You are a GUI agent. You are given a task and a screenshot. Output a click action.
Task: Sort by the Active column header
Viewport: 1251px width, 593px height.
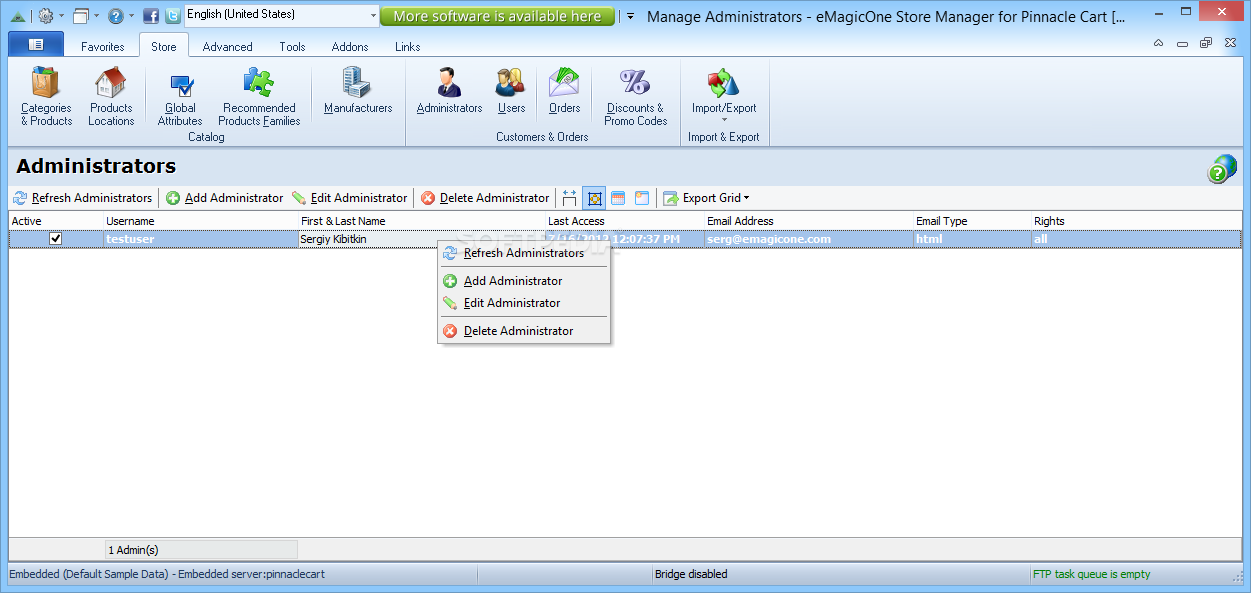(56, 221)
